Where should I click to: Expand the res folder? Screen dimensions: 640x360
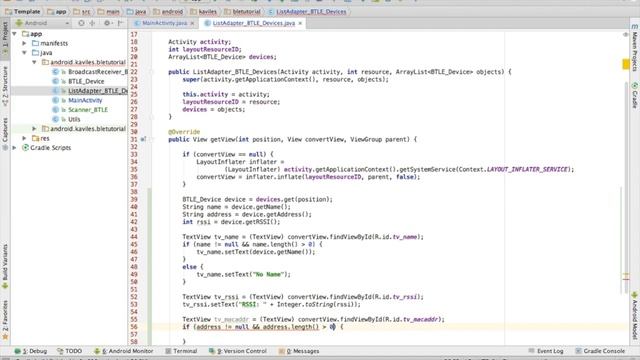click(24, 138)
